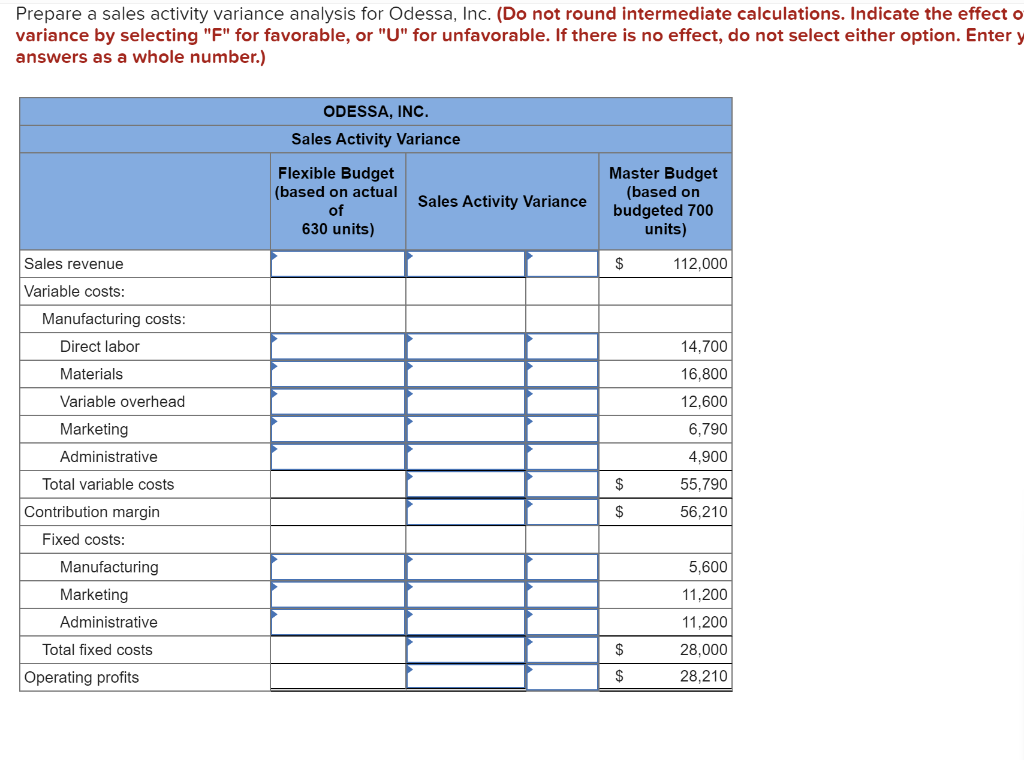1024x760 pixels.
Task: Click variable Marketing flexible budget cell
Action: (x=338, y=429)
